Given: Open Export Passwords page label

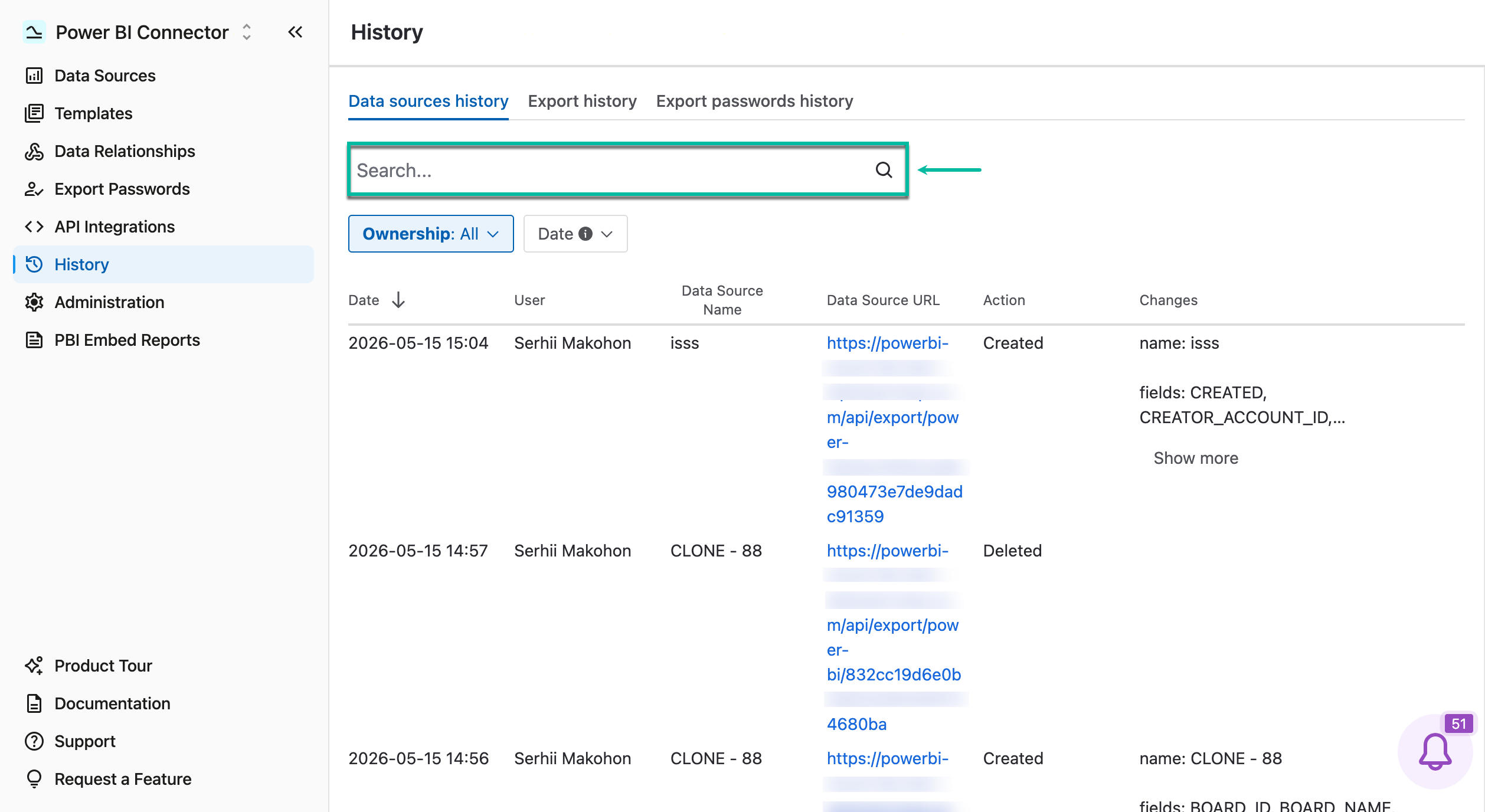Looking at the screenshot, I should click(x=122, y=189).
